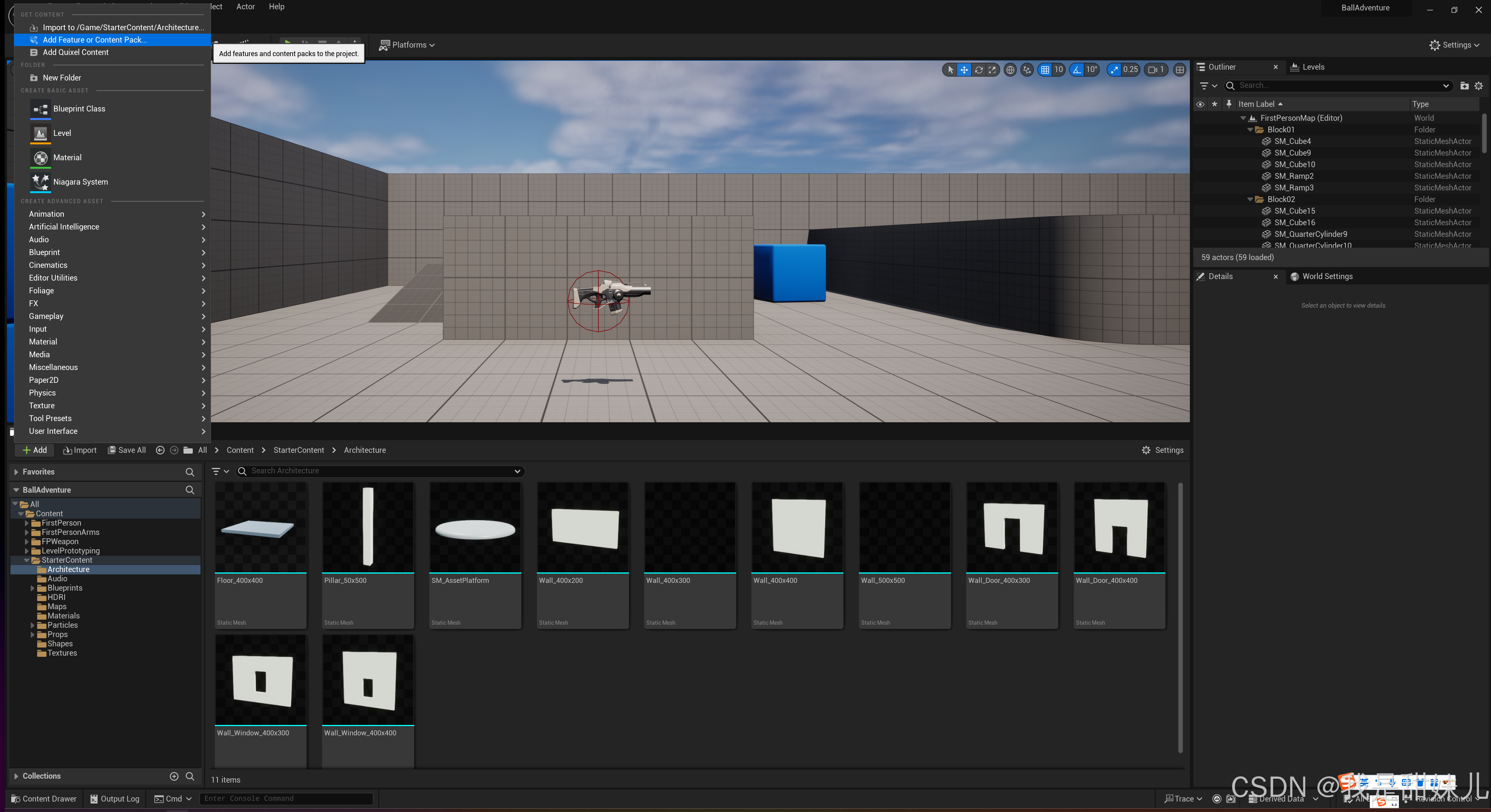Image resolution: width=1491 pixels, height=812 pixels.
Task: Click the add collection plus icon
Action: (x=174, y=776)
